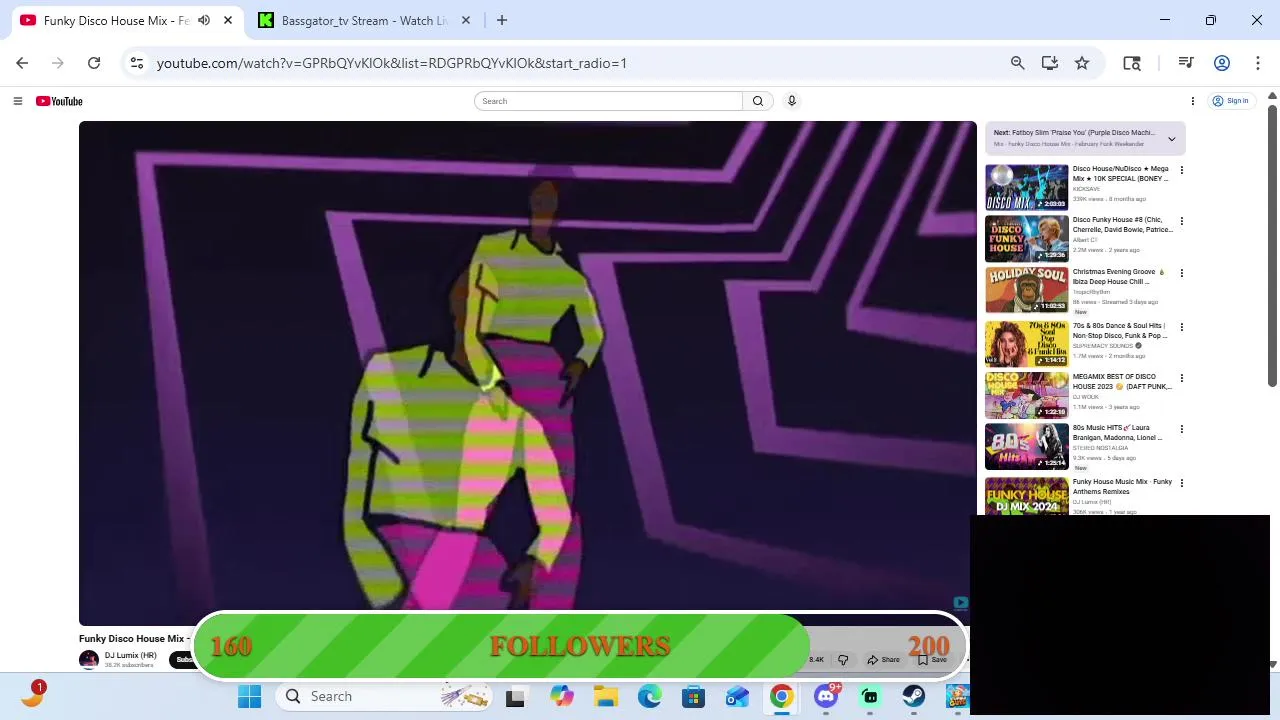Open the YouTube guide hamburger menu
Image resolution: width=1280 pixels, height=720 pixels.
17,101
